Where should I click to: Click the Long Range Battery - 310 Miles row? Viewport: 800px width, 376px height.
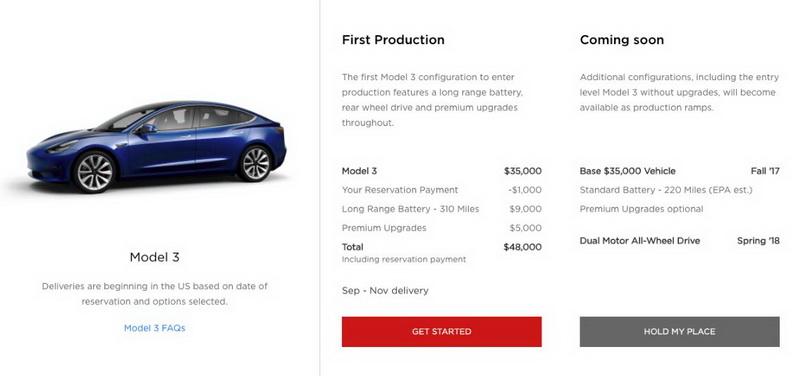click(441, 209)
